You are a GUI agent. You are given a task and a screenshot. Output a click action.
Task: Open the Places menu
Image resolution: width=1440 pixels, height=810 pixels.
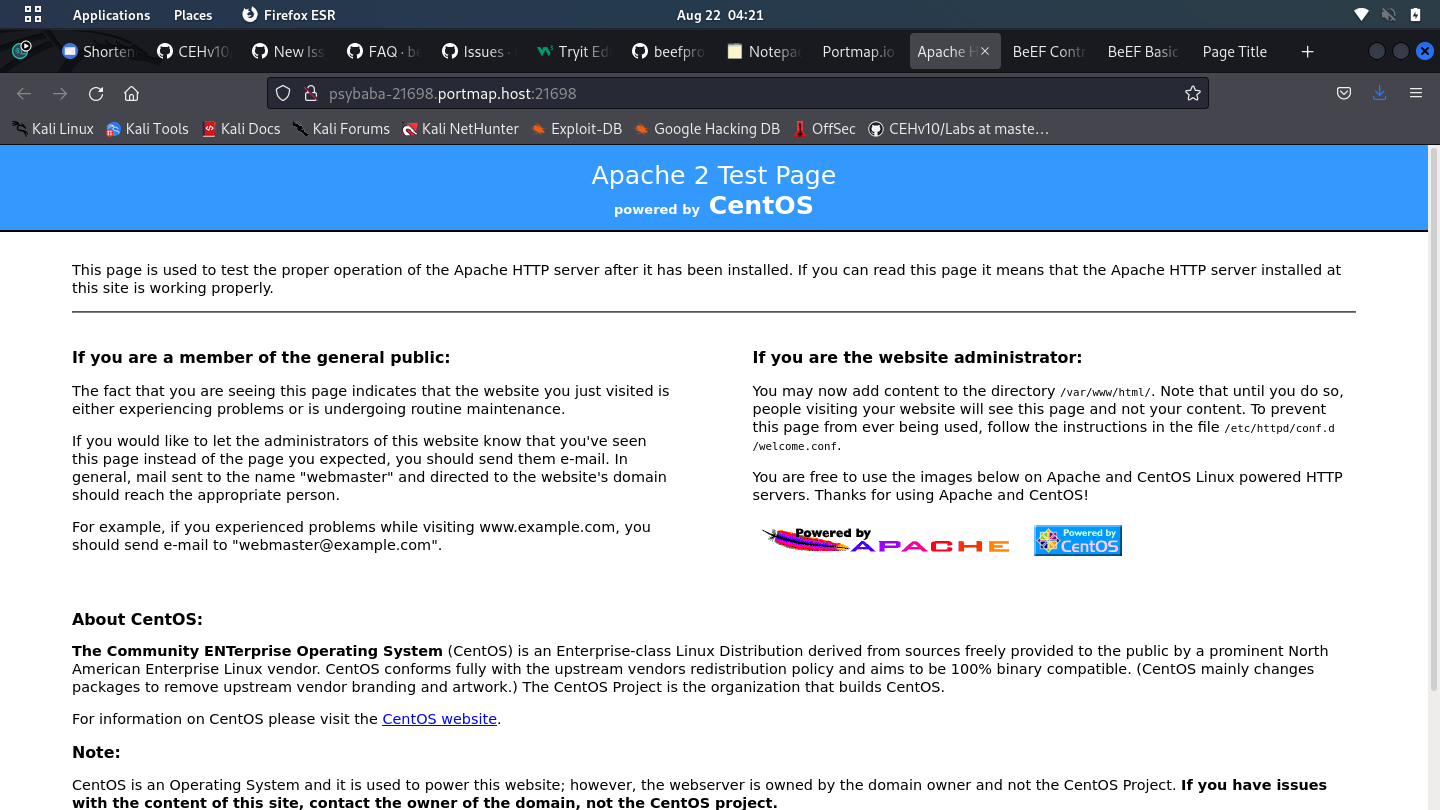tap(192, 14)
